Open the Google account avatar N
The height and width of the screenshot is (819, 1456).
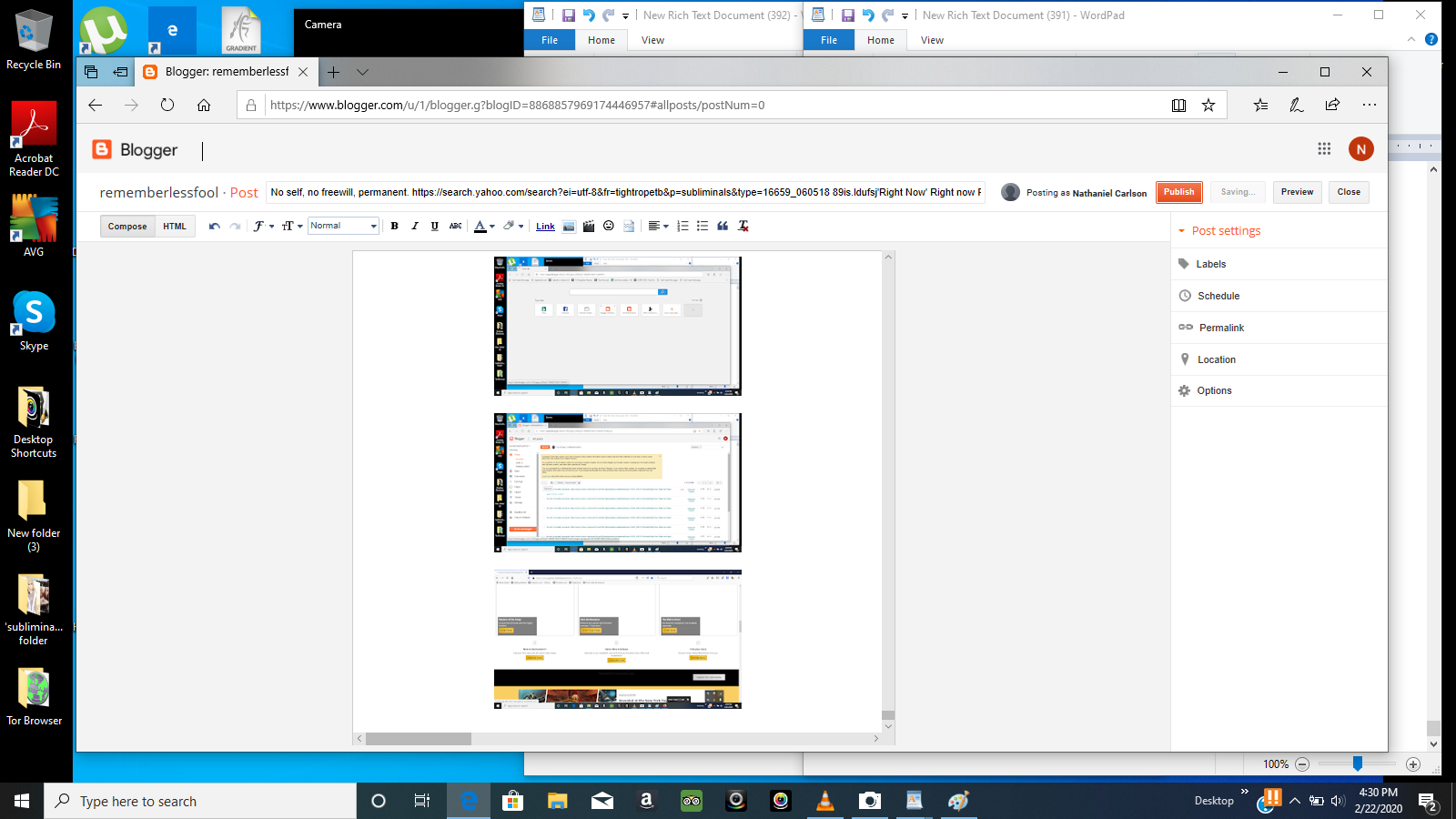point(1361,149)
